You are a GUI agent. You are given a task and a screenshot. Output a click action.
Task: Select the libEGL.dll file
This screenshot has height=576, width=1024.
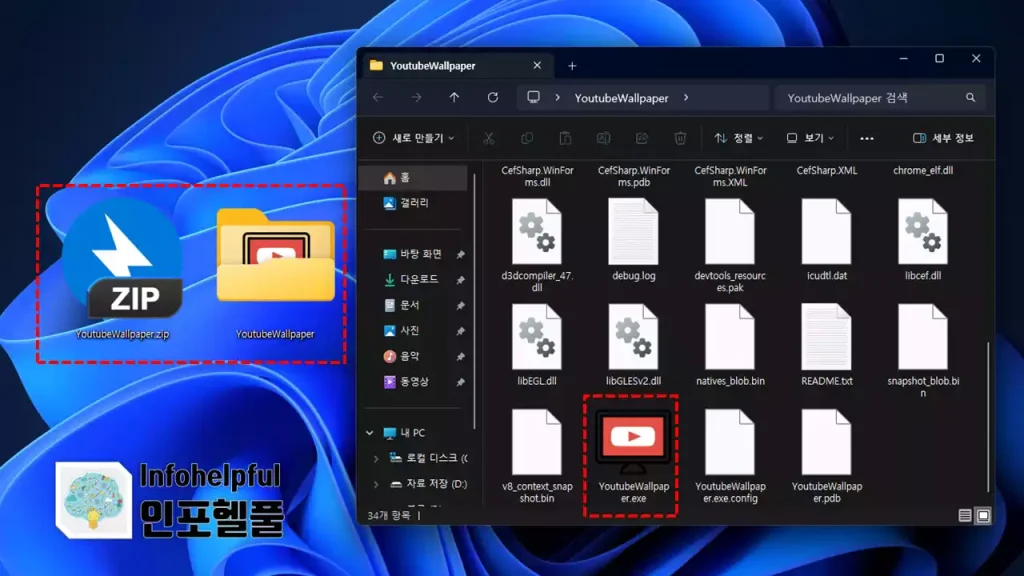point(537,345)
